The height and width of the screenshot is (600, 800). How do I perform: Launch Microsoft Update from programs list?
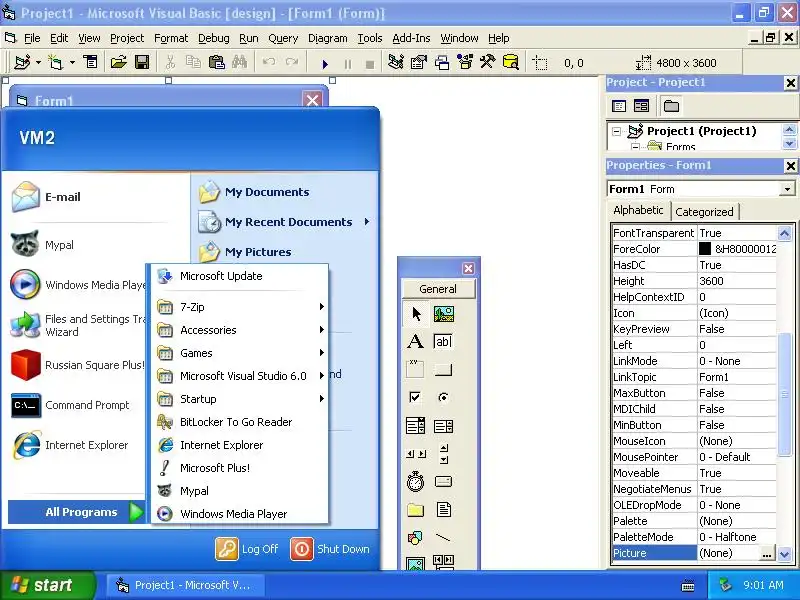[x=240, y=277]
